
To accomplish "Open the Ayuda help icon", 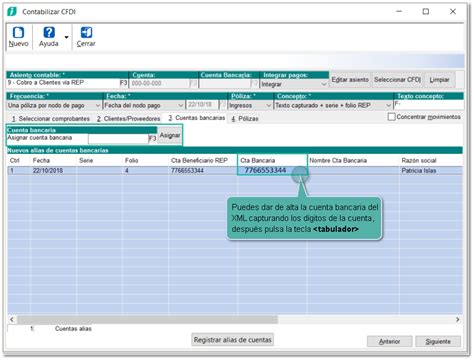I will click(49, 33).
